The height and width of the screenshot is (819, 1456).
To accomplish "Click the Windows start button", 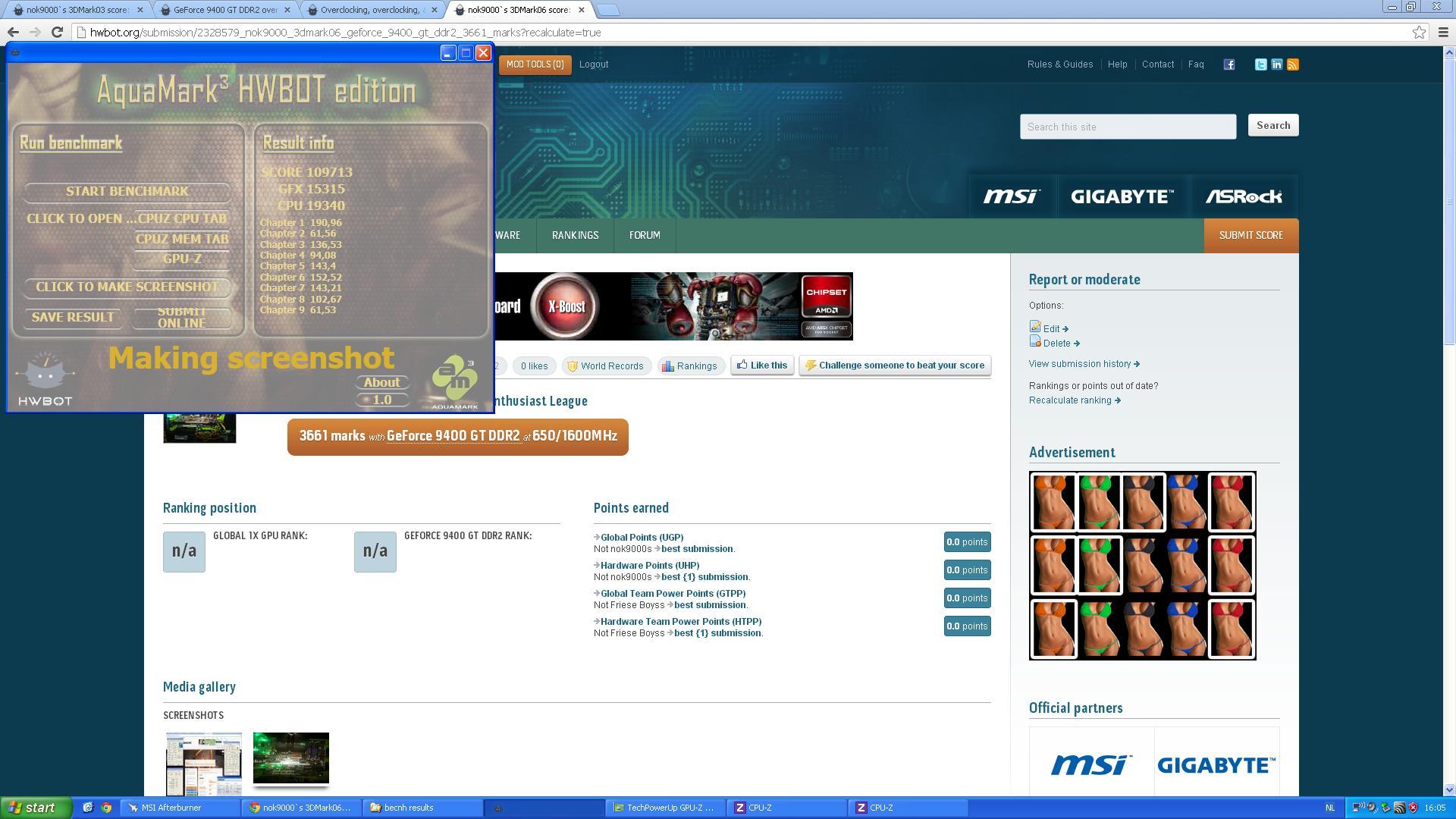I will 36,808.
